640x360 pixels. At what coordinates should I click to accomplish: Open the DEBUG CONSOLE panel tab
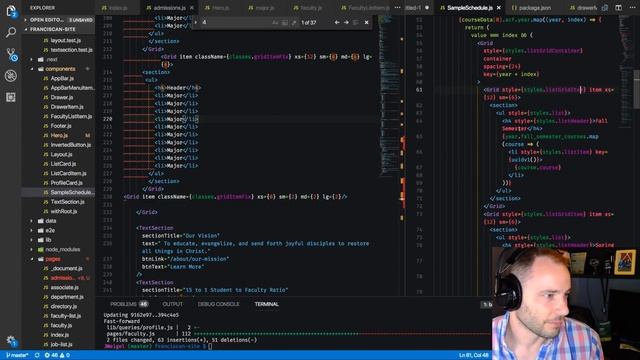coord(218,304)
